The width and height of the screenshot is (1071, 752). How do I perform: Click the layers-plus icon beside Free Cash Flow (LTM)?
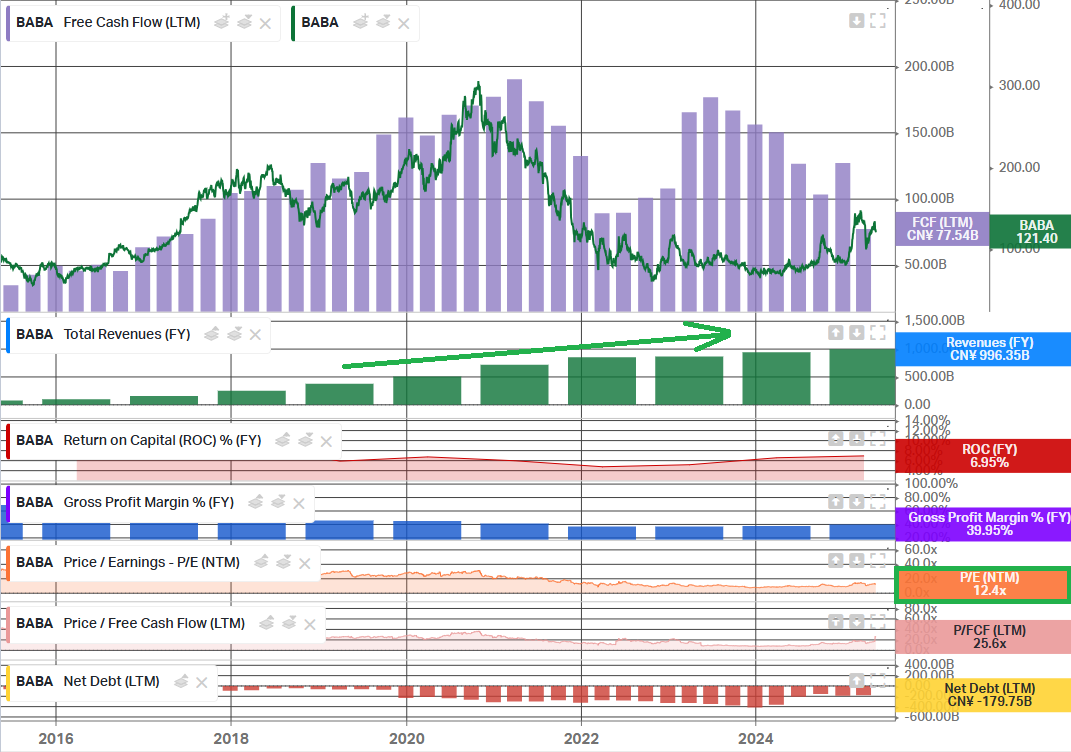pos(221,23)
